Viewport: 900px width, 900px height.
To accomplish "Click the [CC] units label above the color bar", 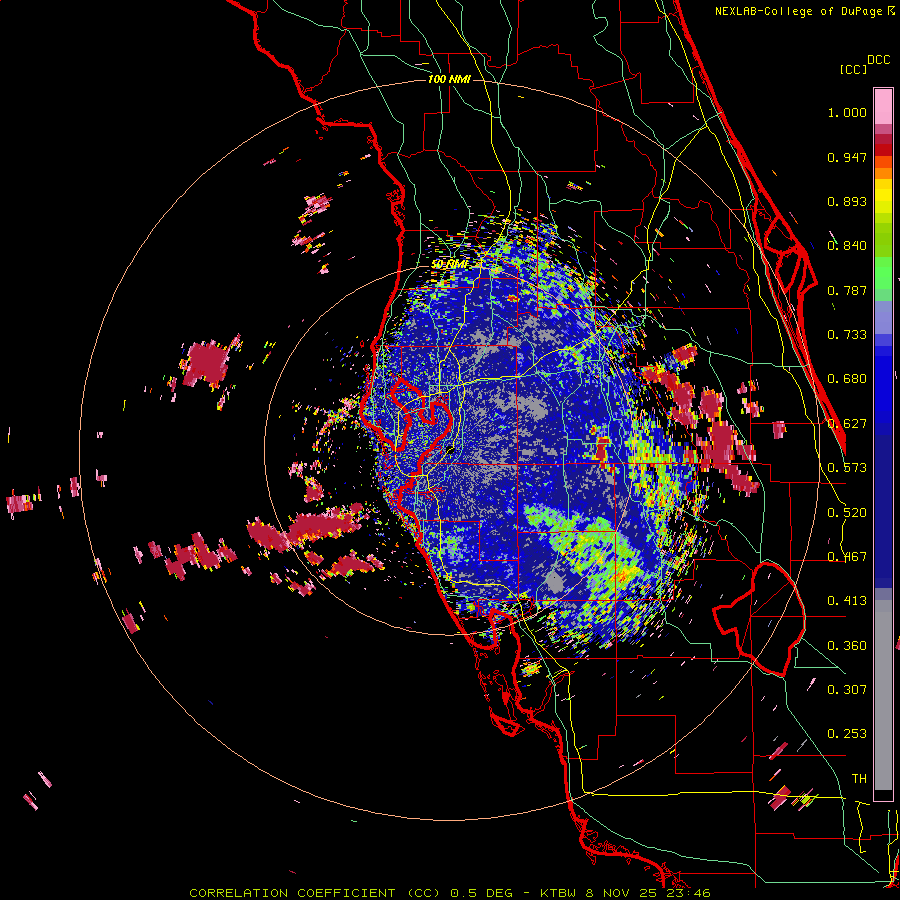I will [853, 69].
